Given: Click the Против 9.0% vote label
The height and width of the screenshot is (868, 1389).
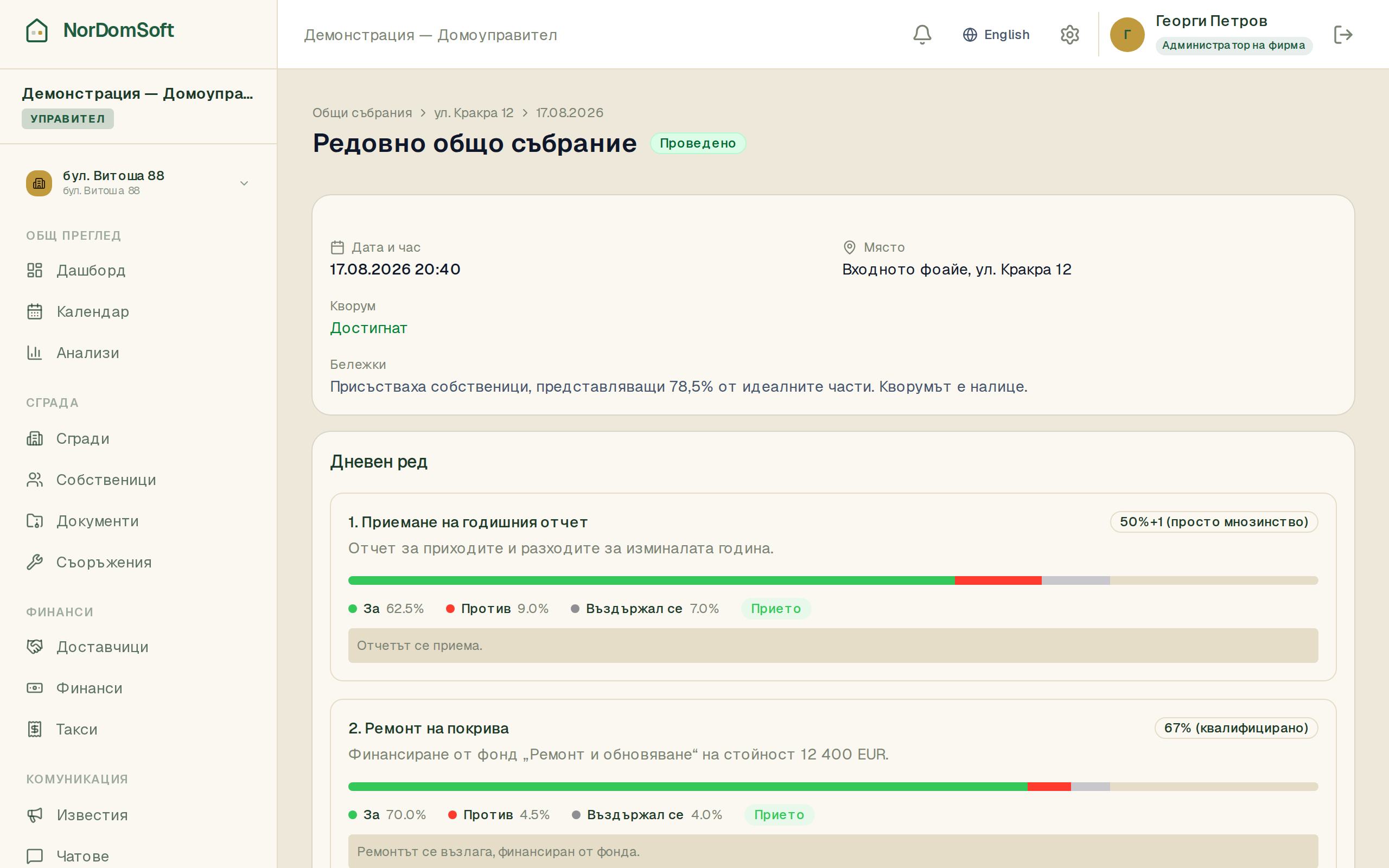Looking at the screenshot, I should click(x=497, y=609).
